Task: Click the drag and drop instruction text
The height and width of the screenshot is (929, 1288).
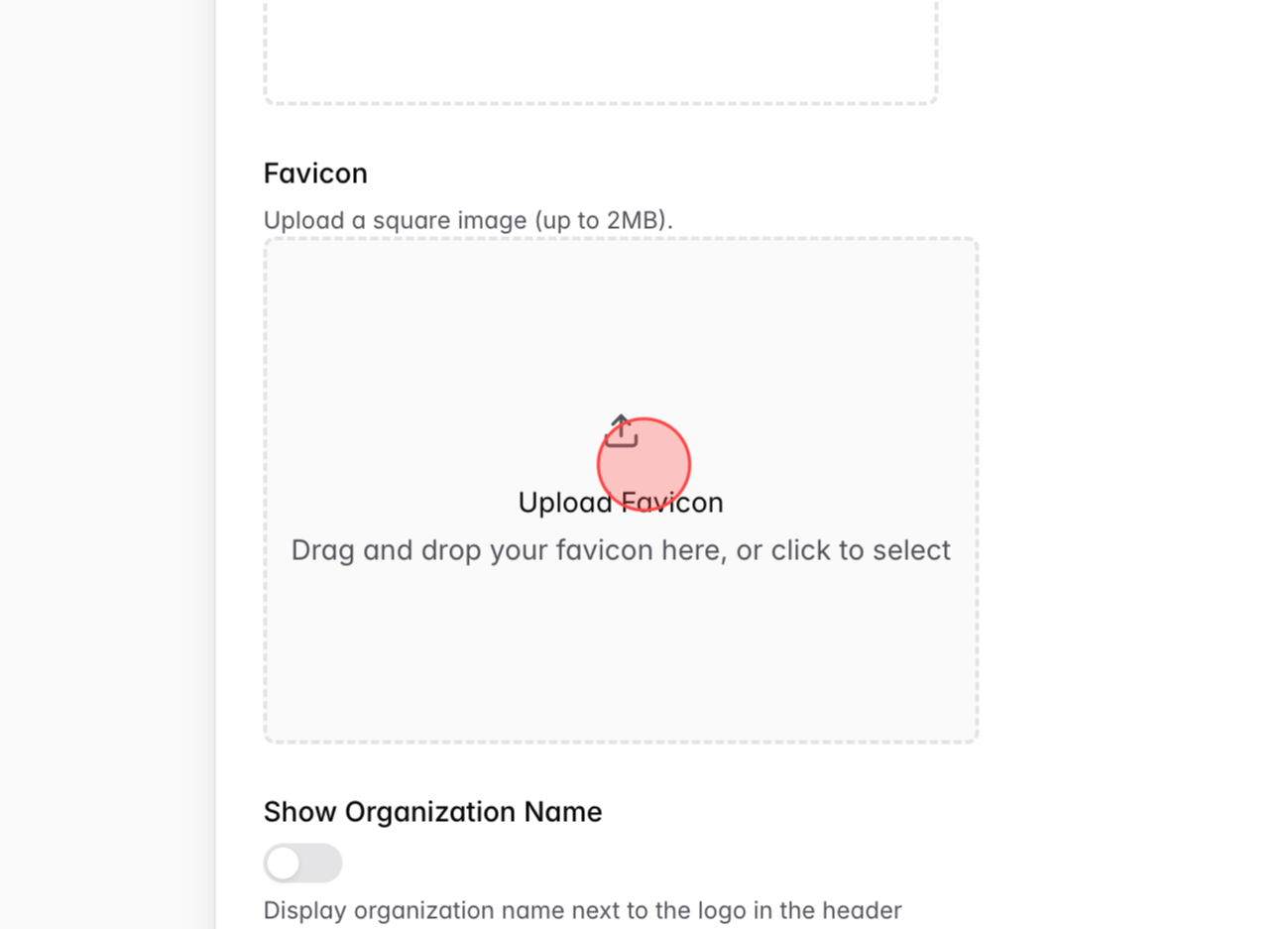Action: tap(621, 549)
